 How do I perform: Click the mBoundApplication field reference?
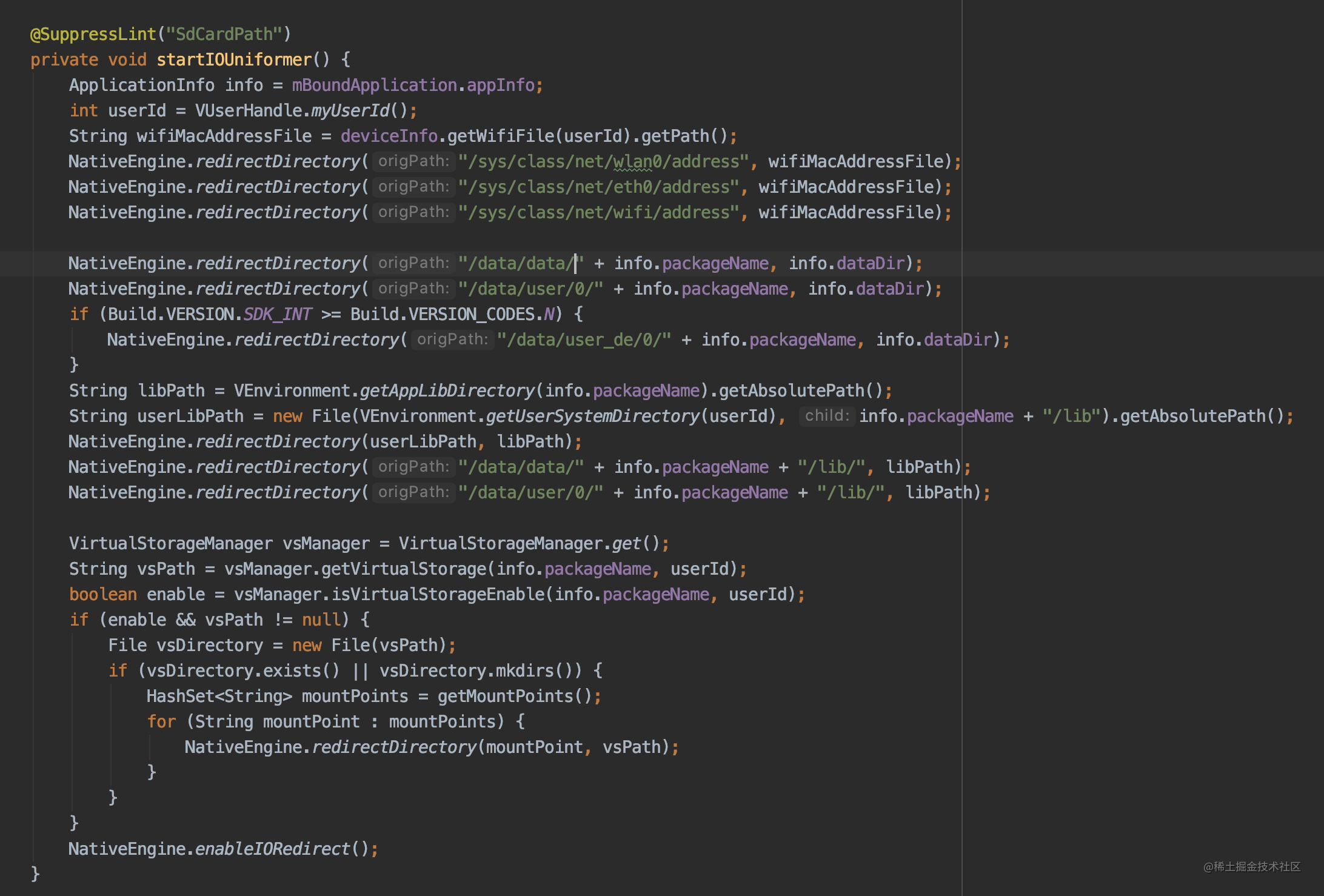(374, 85)
